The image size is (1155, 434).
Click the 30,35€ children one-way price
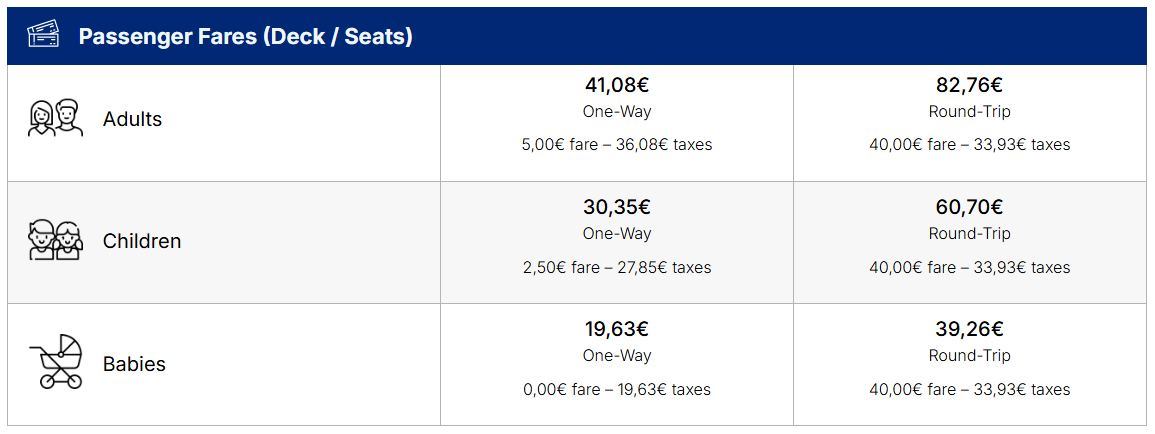(x=617, y=207)
